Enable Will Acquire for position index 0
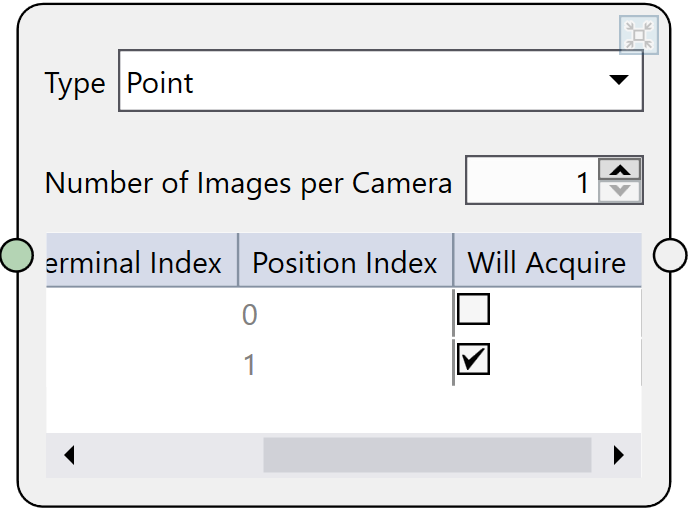689x509 pixels. pos(473,311)
